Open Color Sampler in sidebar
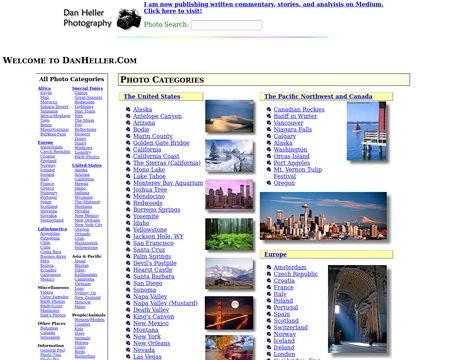450x360 pixels. (x=54, y=297)
